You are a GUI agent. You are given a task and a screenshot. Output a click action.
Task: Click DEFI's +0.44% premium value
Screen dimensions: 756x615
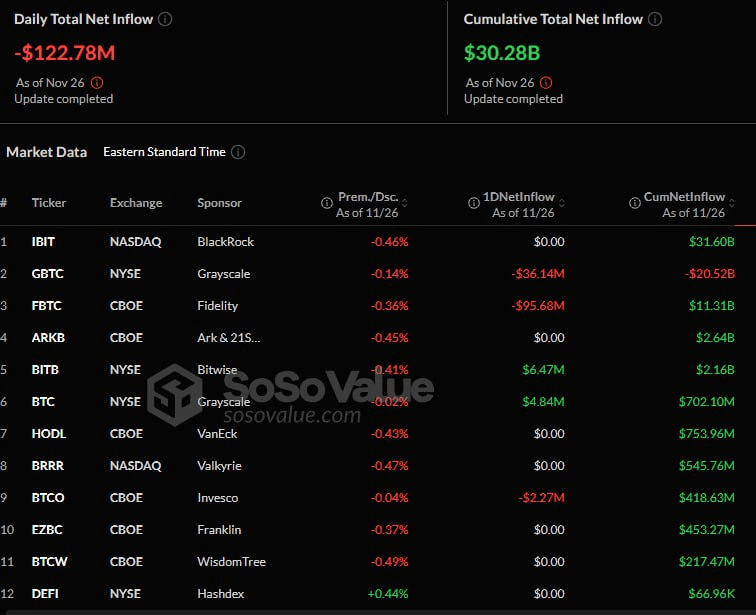(388, 594)
